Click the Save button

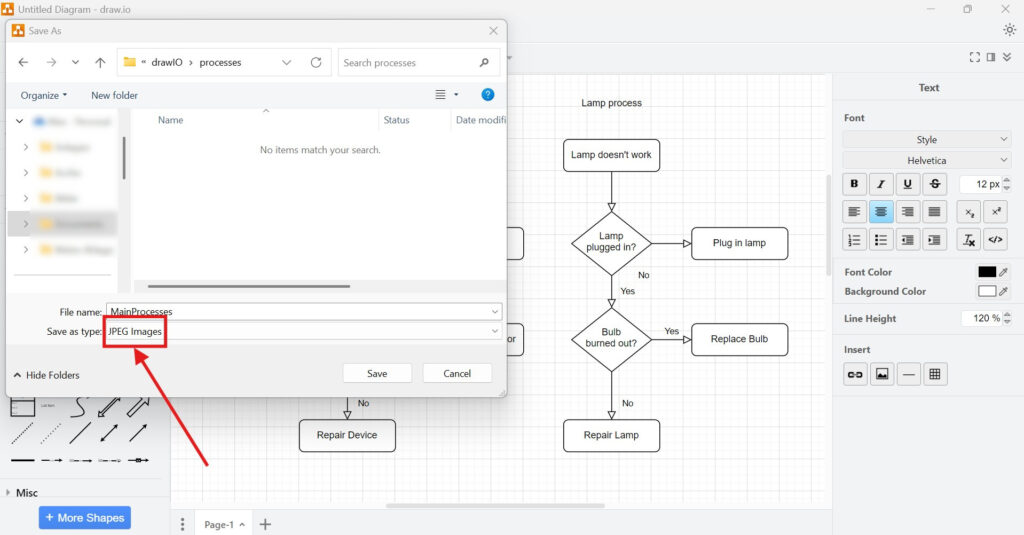click(x=377, y=373)
